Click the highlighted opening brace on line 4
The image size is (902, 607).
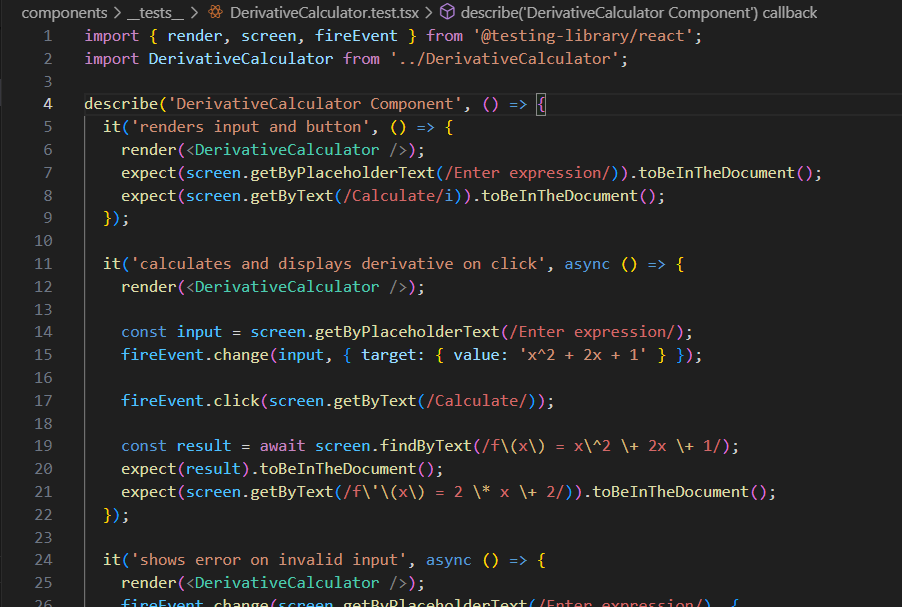(541, 104)
